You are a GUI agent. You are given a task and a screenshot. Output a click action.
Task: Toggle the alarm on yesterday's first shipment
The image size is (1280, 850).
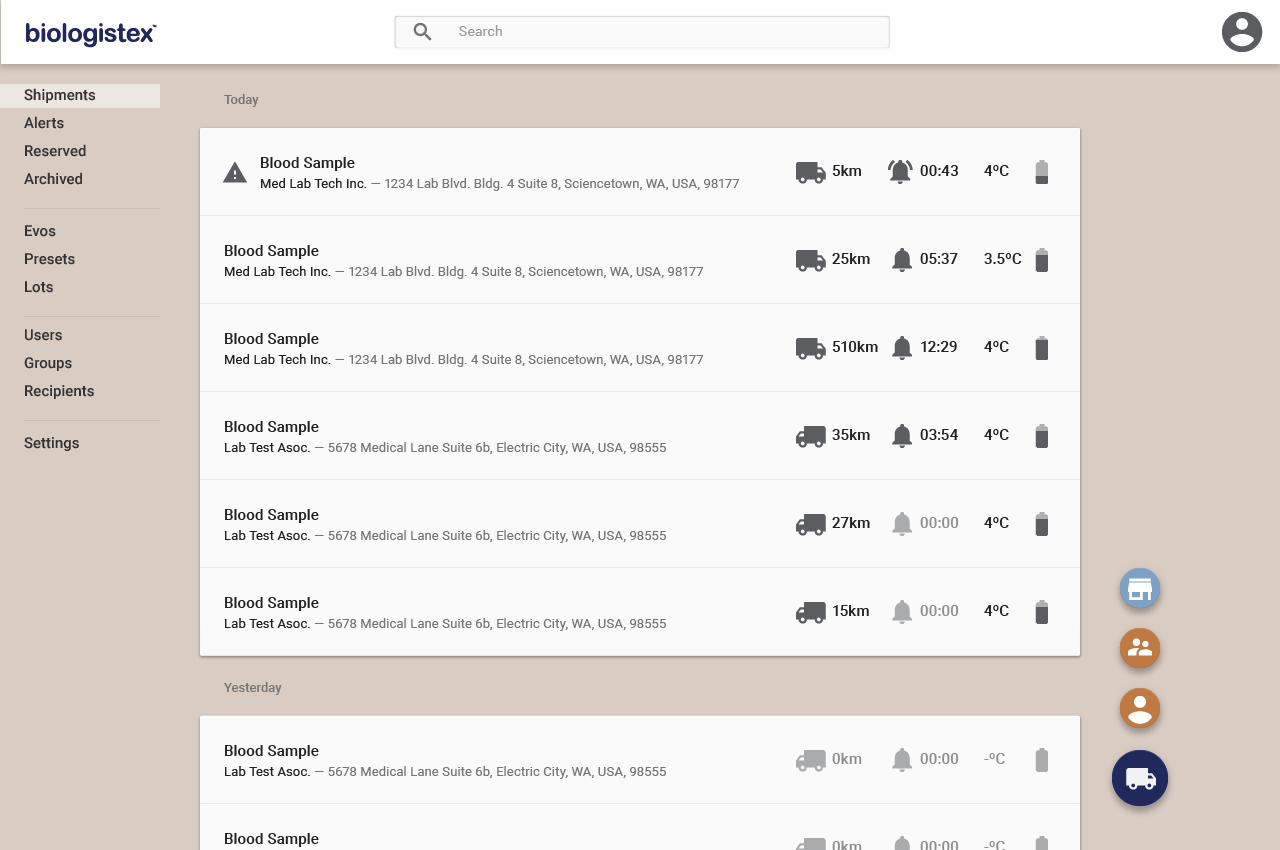pyautogui.click(x=901, y=759)
